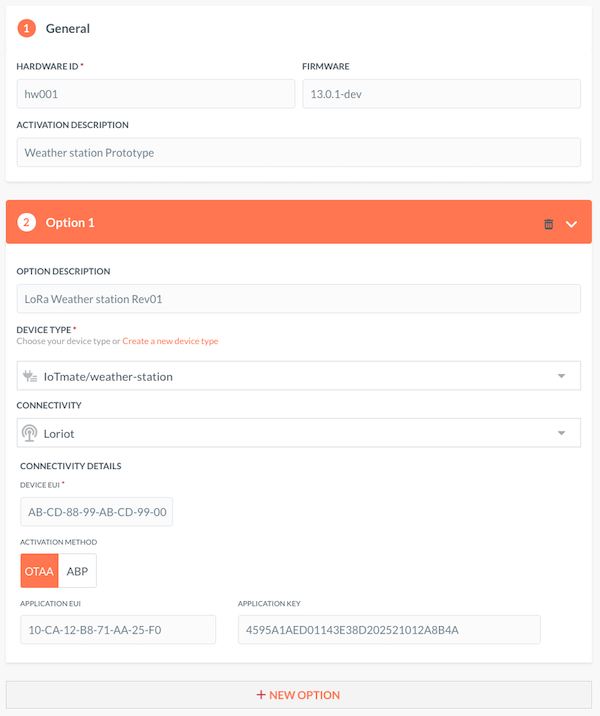
Task: Open the Connectivity dropdown arrow
Action: tap(561, 434)
